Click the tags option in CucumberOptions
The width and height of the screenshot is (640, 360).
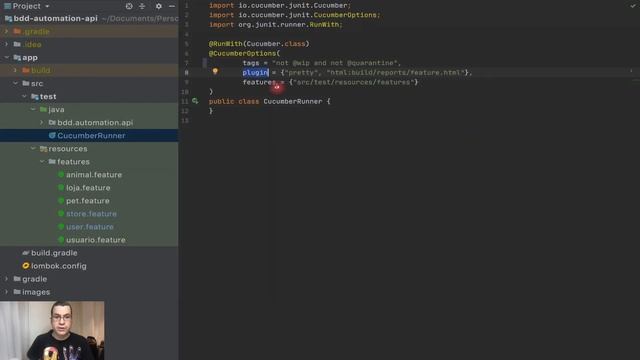pos(251,63)
